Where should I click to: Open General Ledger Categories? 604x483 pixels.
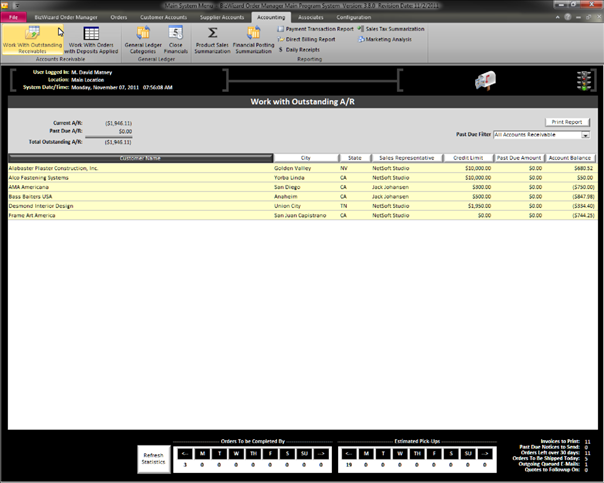click(x=143, y=40)
